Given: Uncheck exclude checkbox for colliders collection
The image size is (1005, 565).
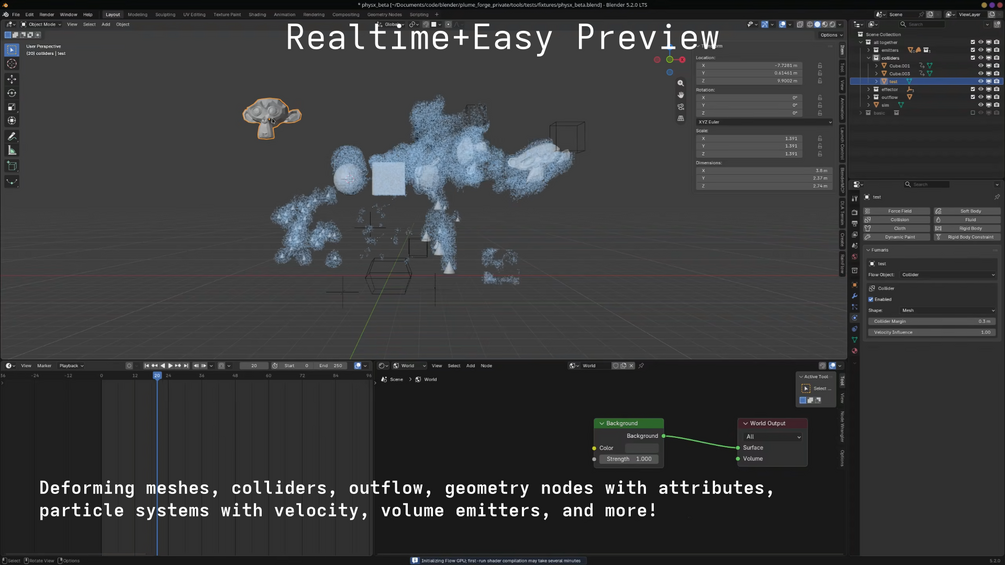Looking at the screenshot, I should [972, 58].
